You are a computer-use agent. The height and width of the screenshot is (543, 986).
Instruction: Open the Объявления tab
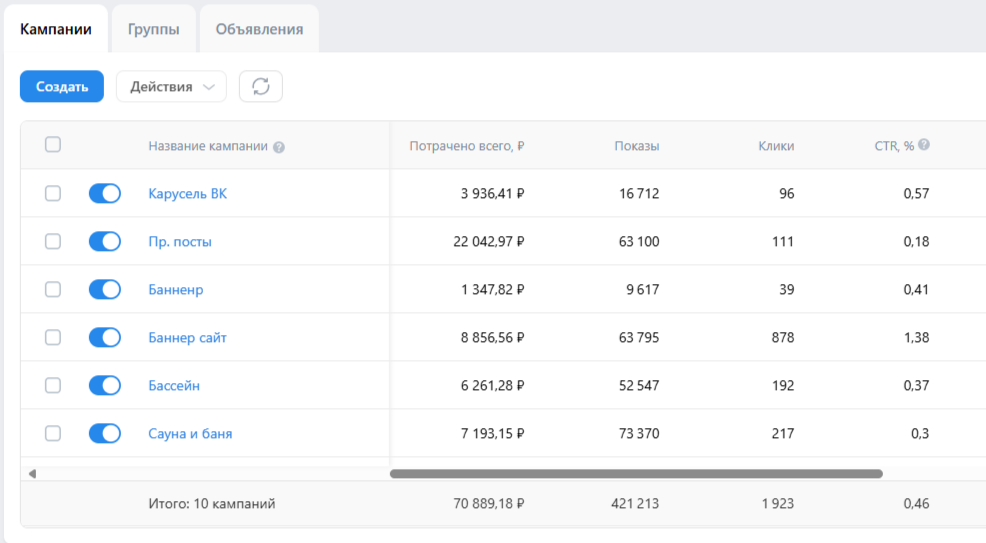(259, 29)
